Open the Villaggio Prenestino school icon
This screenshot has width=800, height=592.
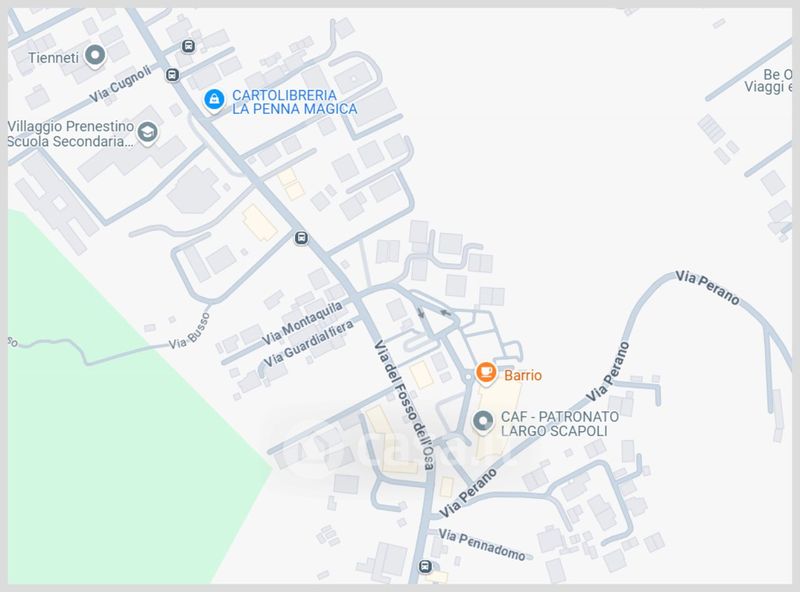tap(147, 132)
